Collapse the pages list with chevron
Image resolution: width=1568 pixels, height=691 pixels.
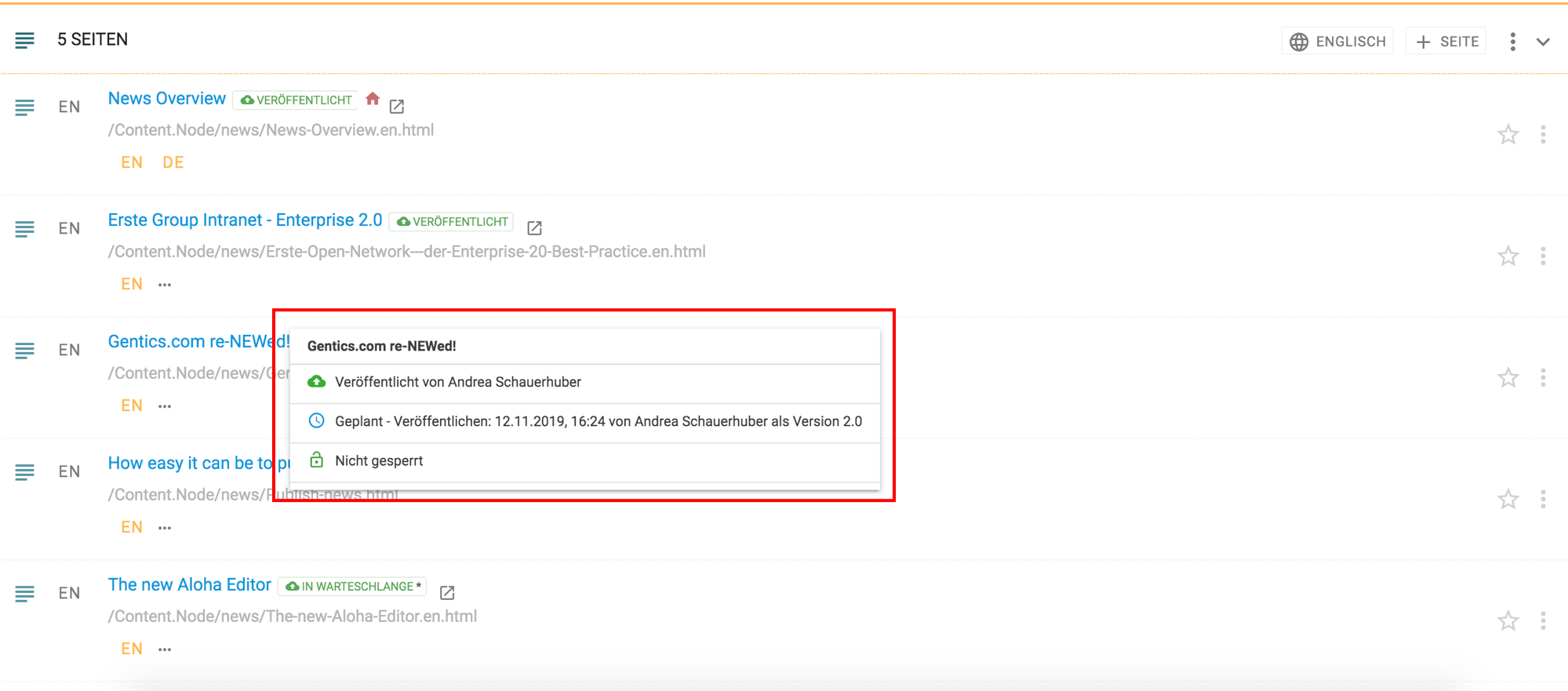pyautogui.click(x=1543, y=42)
